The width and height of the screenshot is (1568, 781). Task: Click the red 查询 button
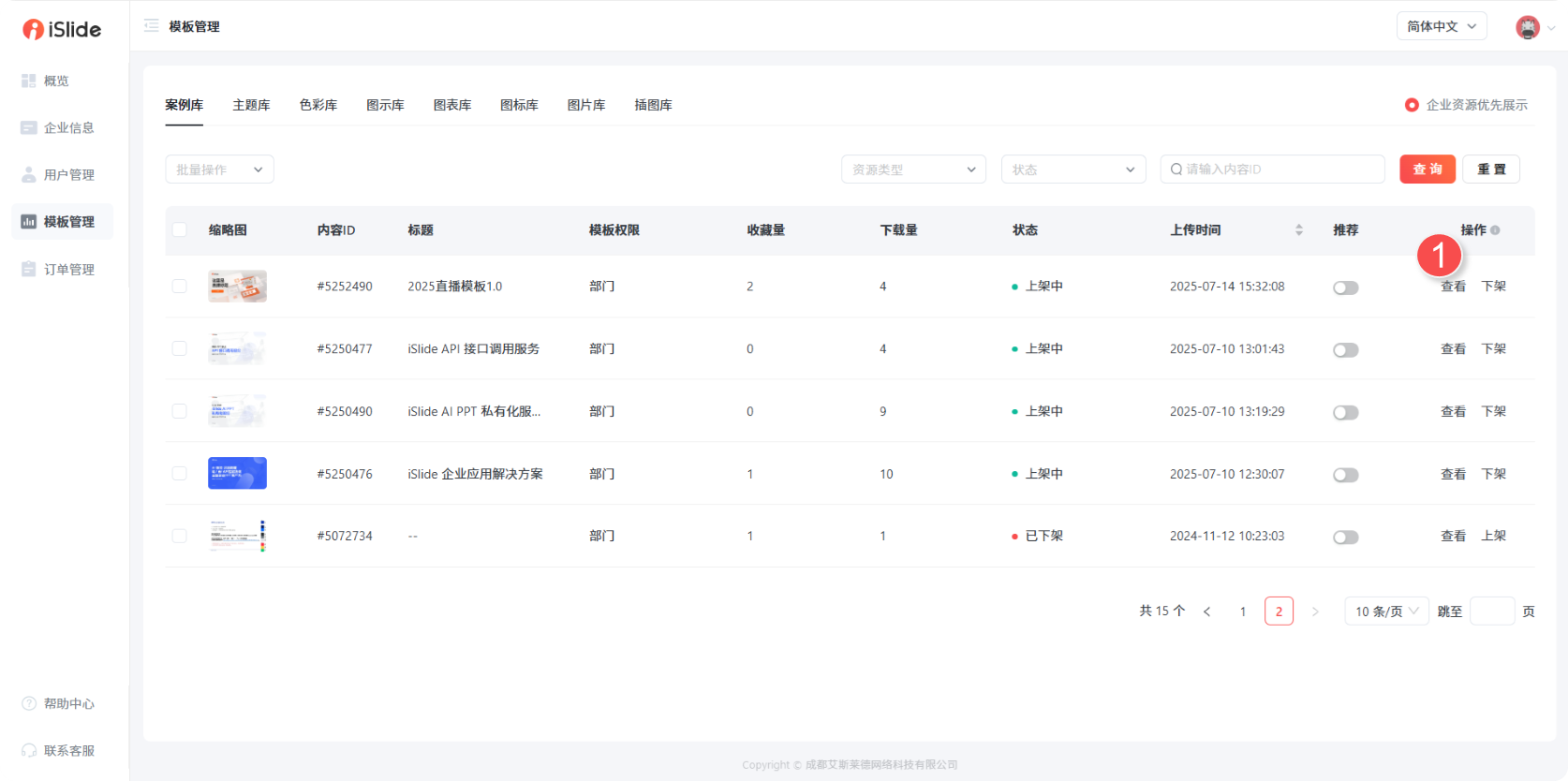[1427, 169]
